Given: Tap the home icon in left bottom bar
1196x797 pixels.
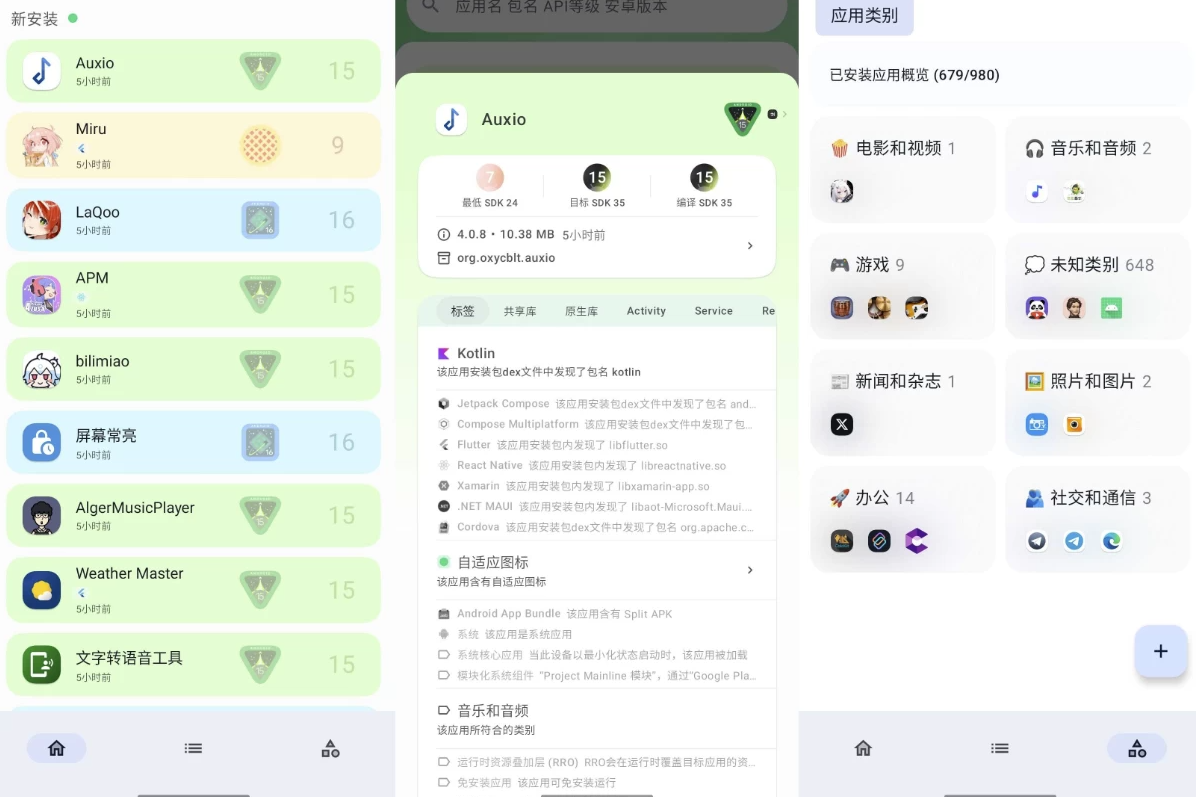Looking at the screenshot, I should click(x=56, y=748).
